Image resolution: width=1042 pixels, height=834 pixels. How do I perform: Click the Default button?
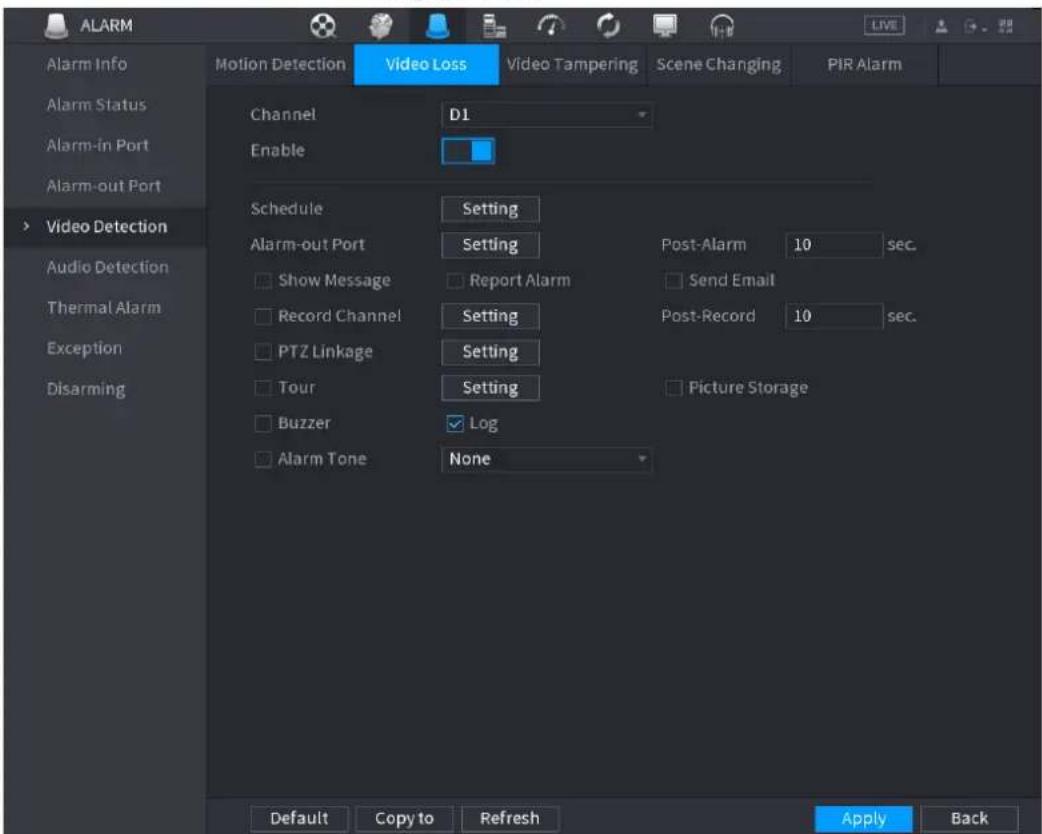pos(299,819)
